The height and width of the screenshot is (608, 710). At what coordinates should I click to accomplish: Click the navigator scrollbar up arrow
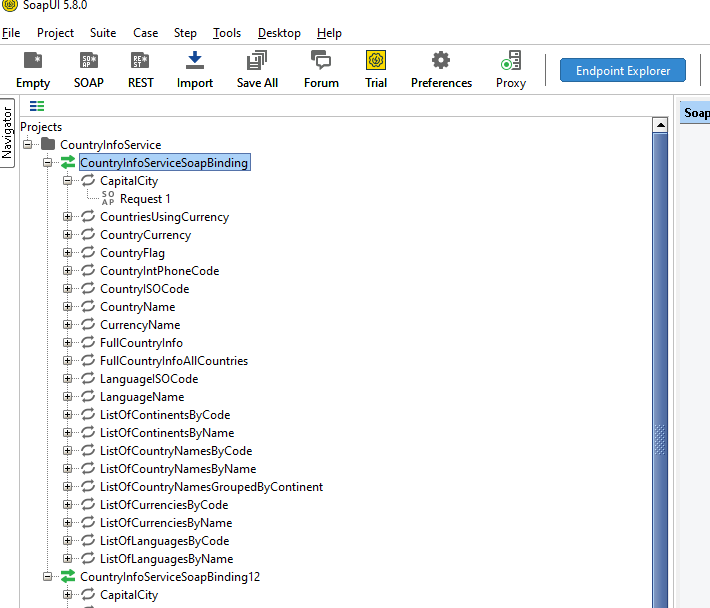point(660,125)
